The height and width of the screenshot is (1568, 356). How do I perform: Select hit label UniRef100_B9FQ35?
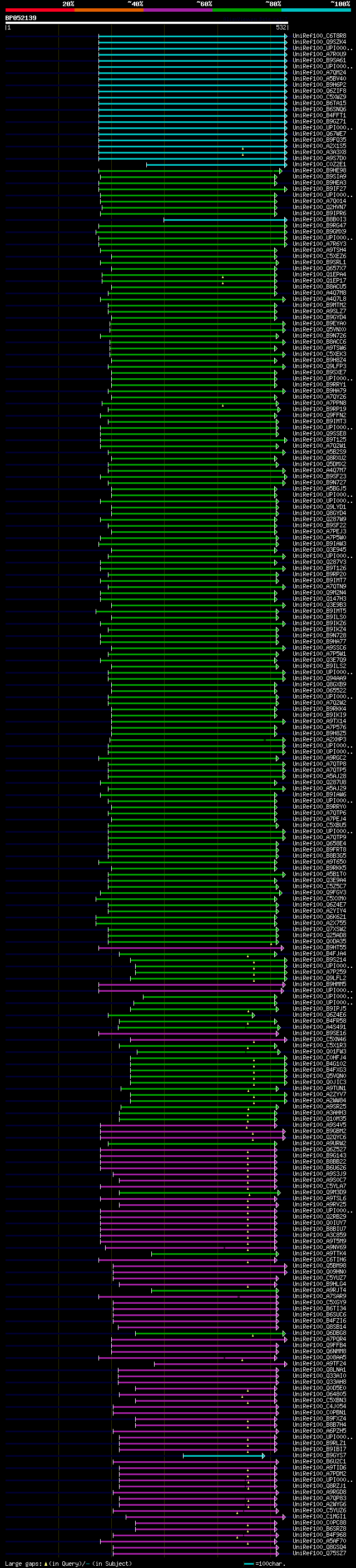click(x=319, y=140)
